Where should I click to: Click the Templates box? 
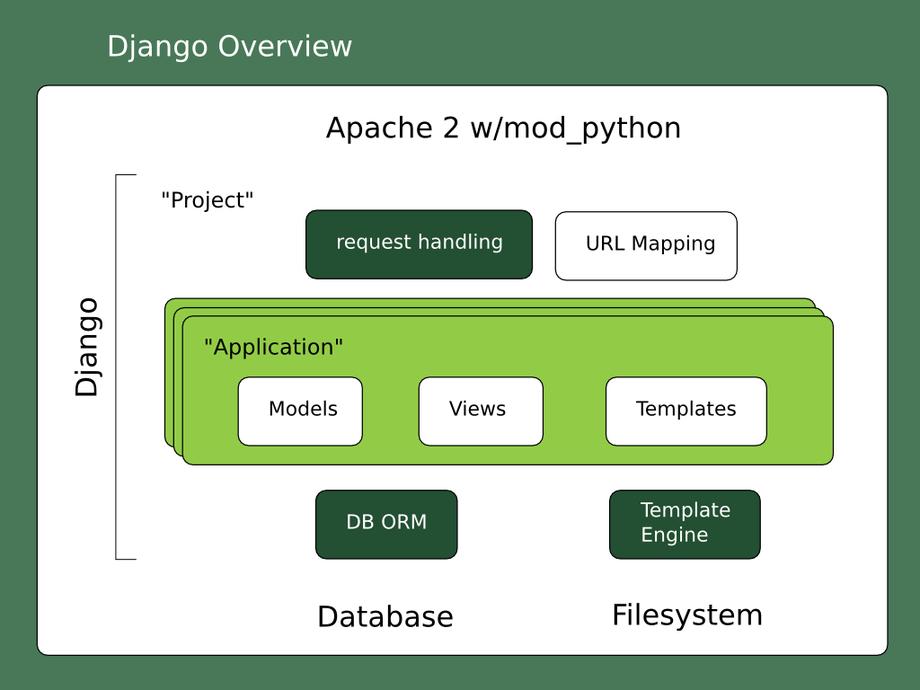click(686, 411)
